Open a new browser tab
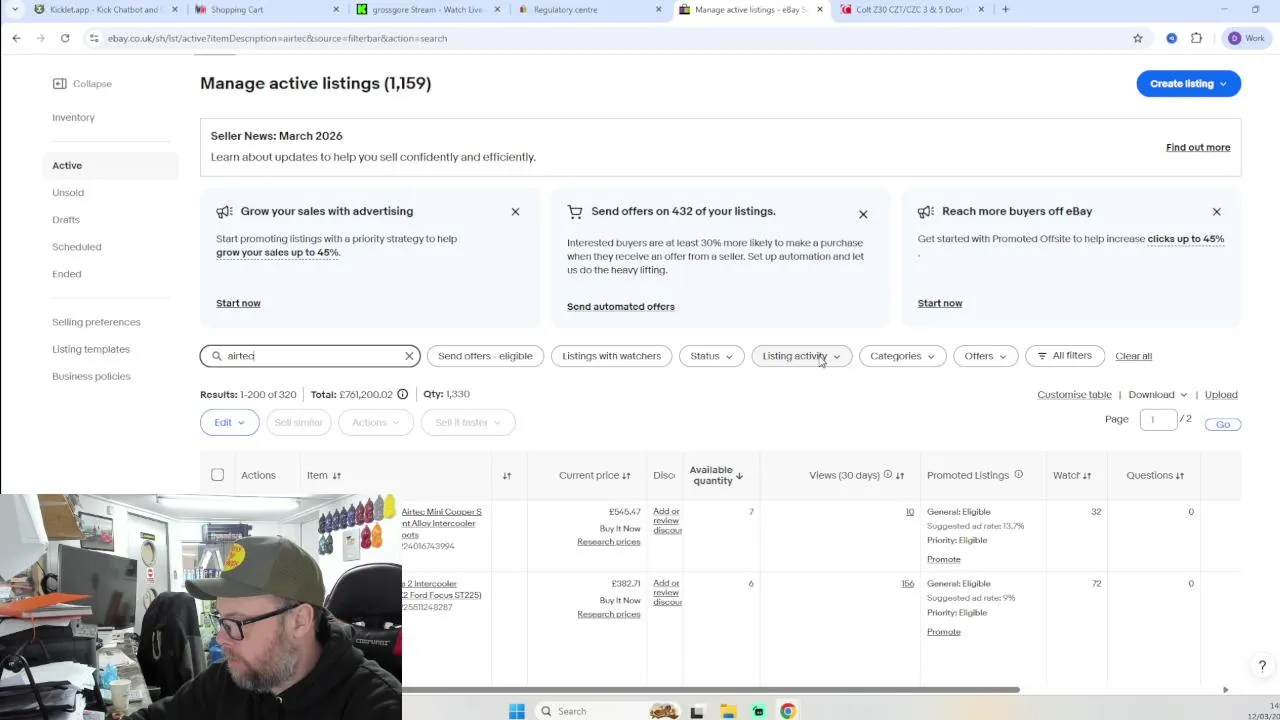The width and height of the screenshot is (1280, 720). pos(1005,10)
